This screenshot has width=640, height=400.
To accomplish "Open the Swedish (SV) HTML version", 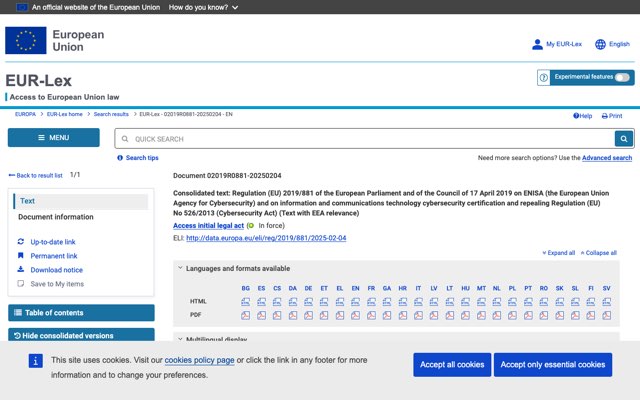I will [x=607, y=302].
